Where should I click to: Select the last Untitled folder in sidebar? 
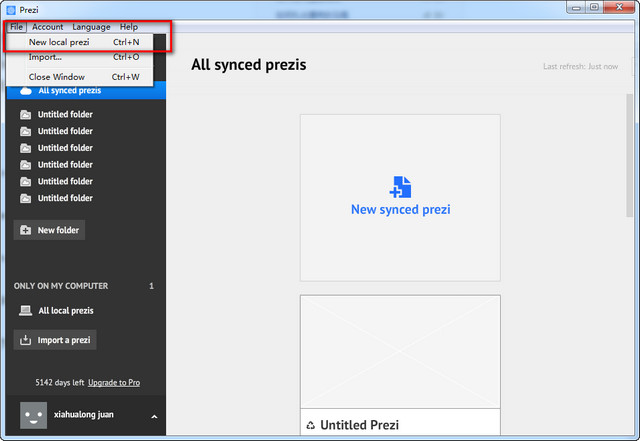(65, 198)
